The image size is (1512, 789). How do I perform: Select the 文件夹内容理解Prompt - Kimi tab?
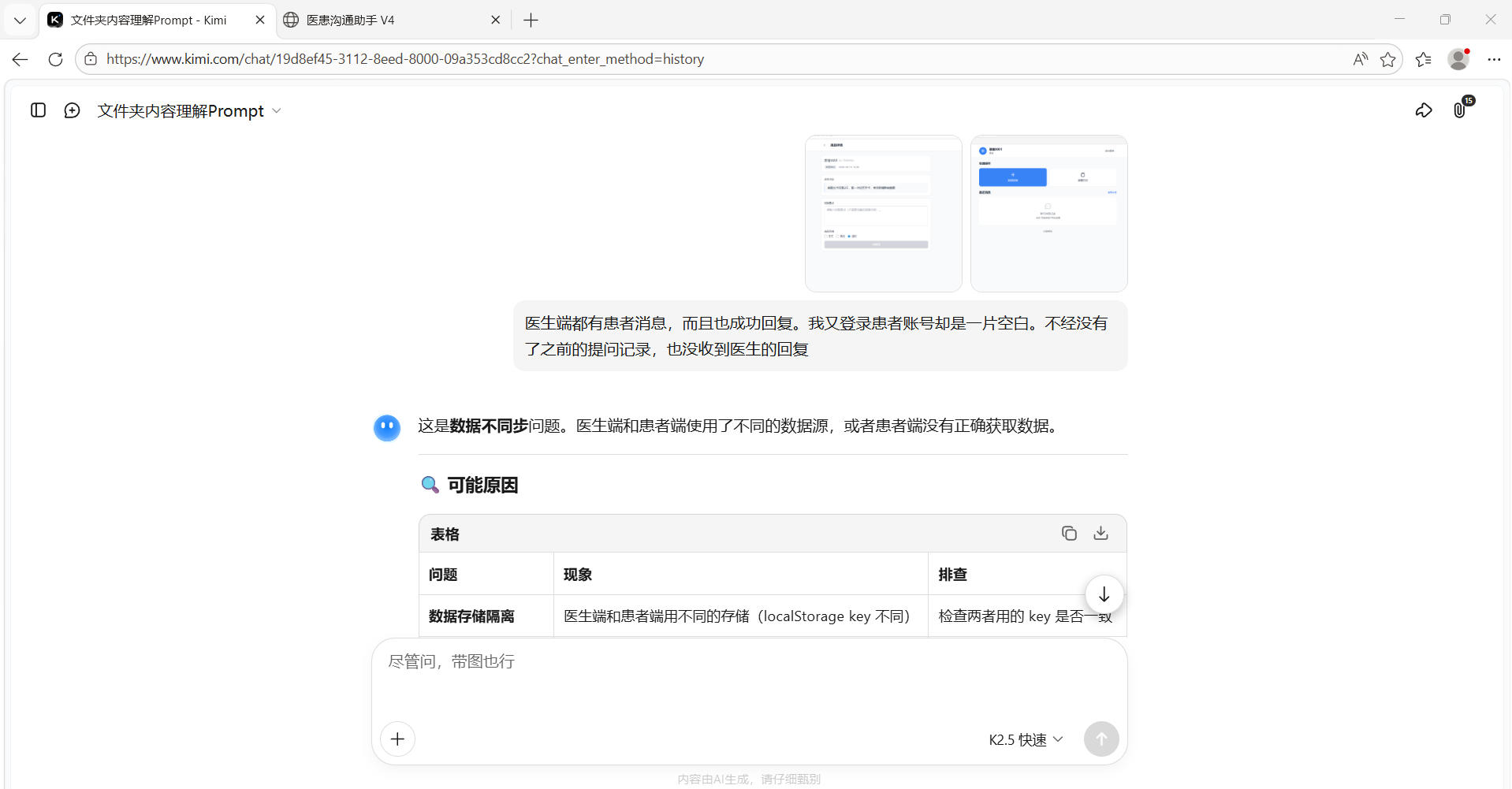[150, 20]
